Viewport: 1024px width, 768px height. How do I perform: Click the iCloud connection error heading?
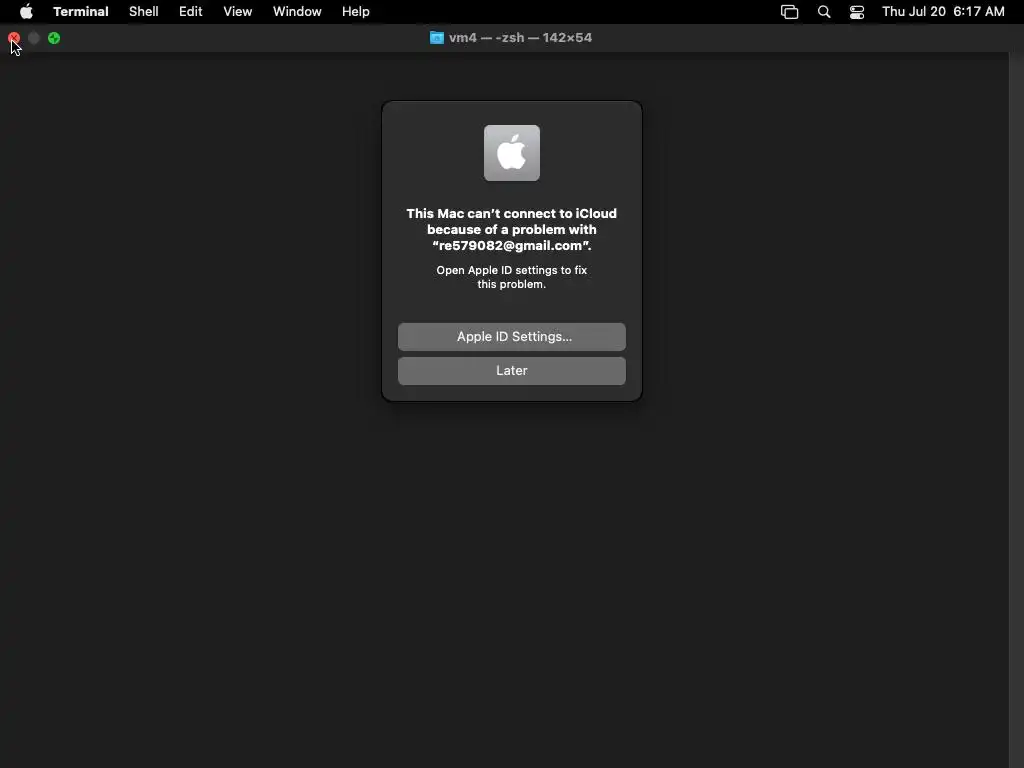pyautogui.click(x=512, y=229)
